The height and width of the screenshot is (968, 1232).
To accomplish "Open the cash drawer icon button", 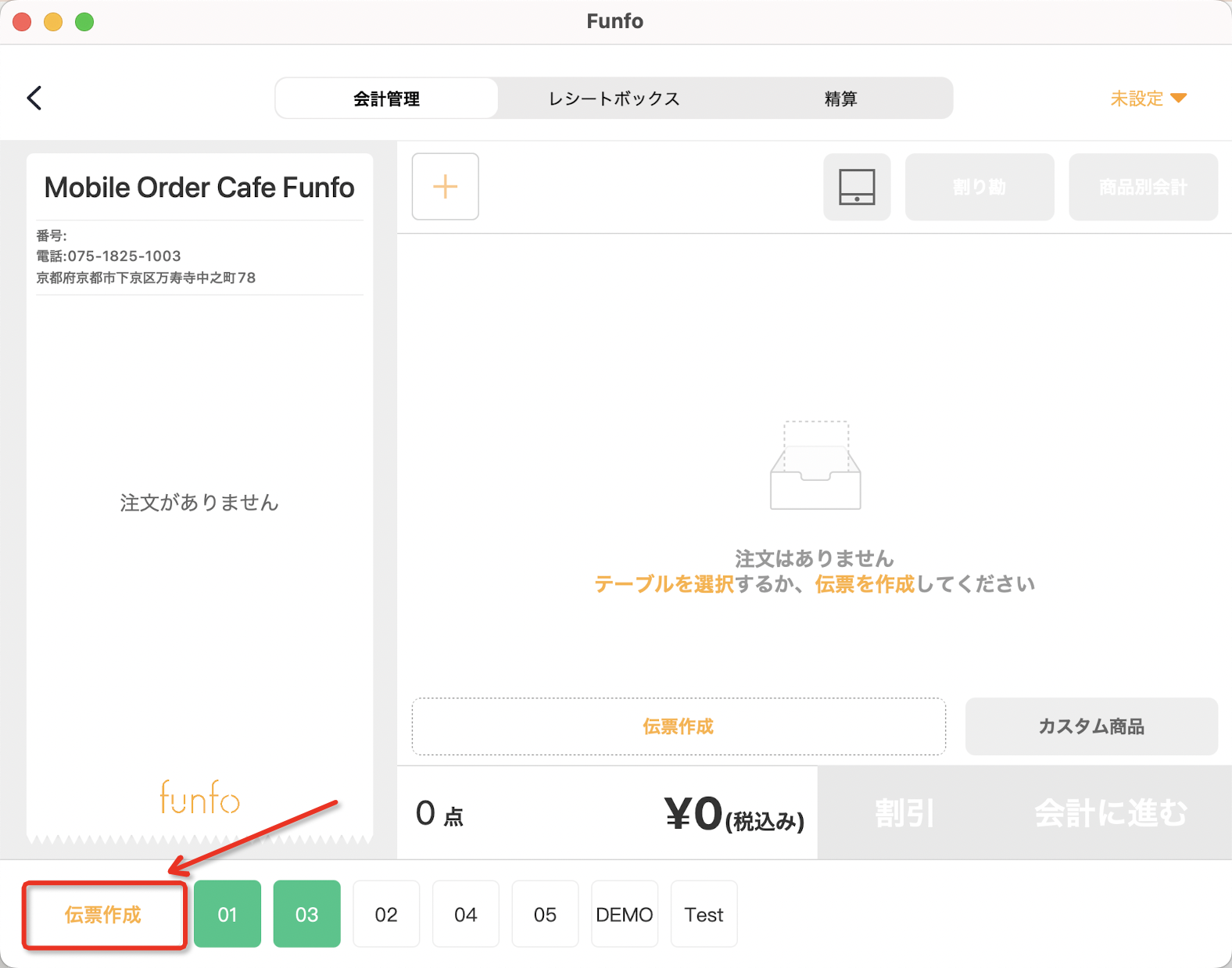I will click(857, 187).
